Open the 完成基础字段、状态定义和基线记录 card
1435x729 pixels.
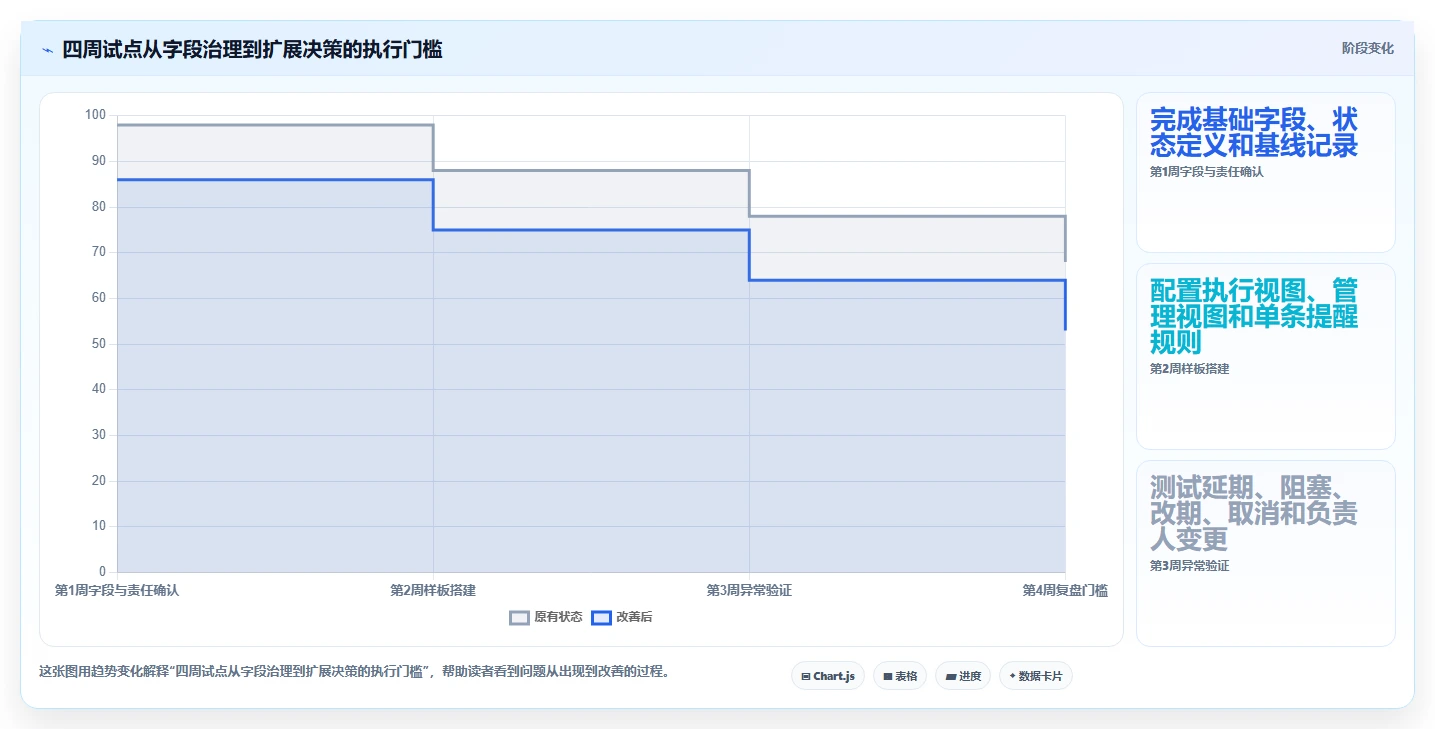[1265, 172]
